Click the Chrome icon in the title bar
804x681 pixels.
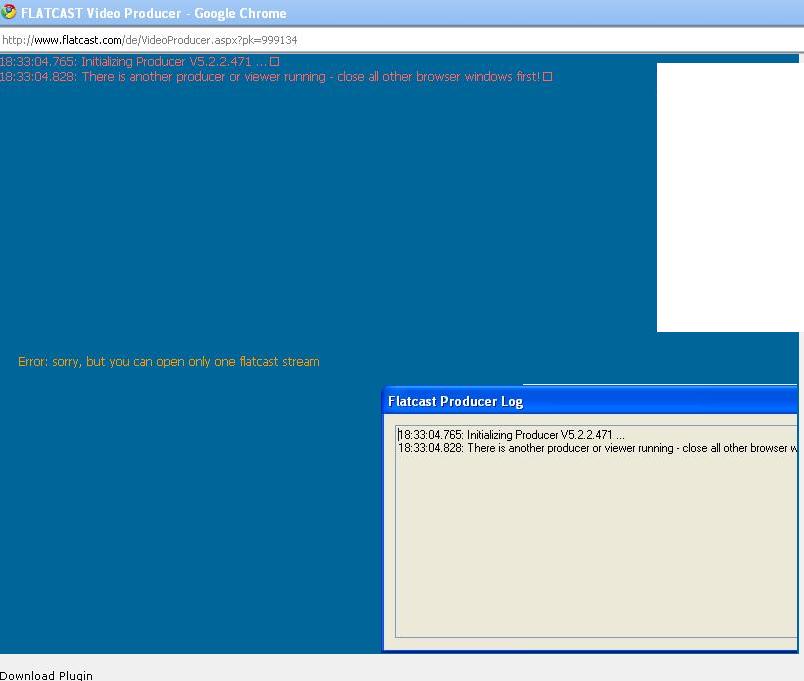8,12
